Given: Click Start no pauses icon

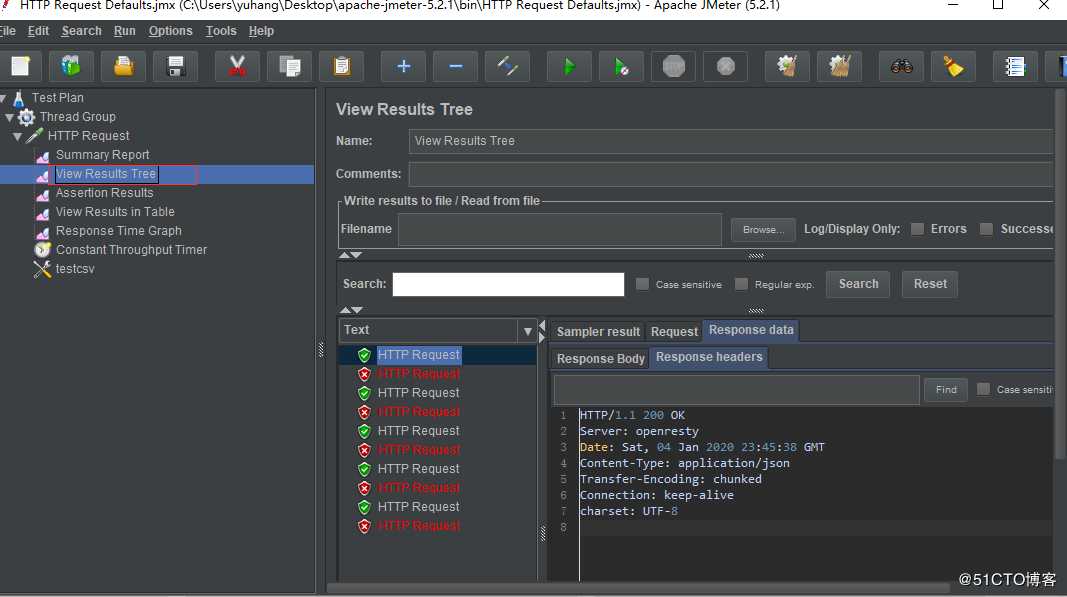Looking at the screenshot, I should coord(621,66).
